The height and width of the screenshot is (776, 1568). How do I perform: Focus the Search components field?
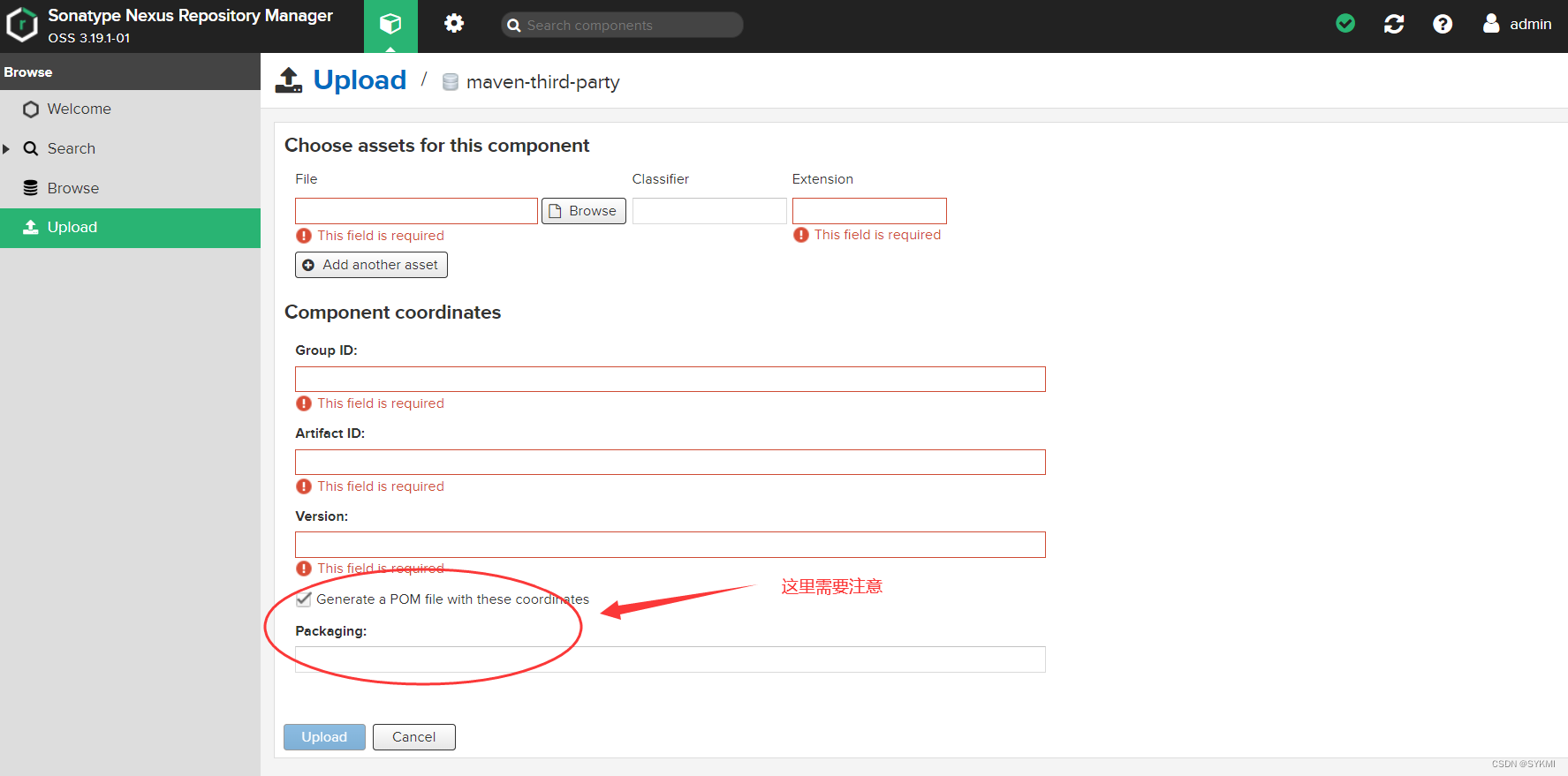point(622,25)
